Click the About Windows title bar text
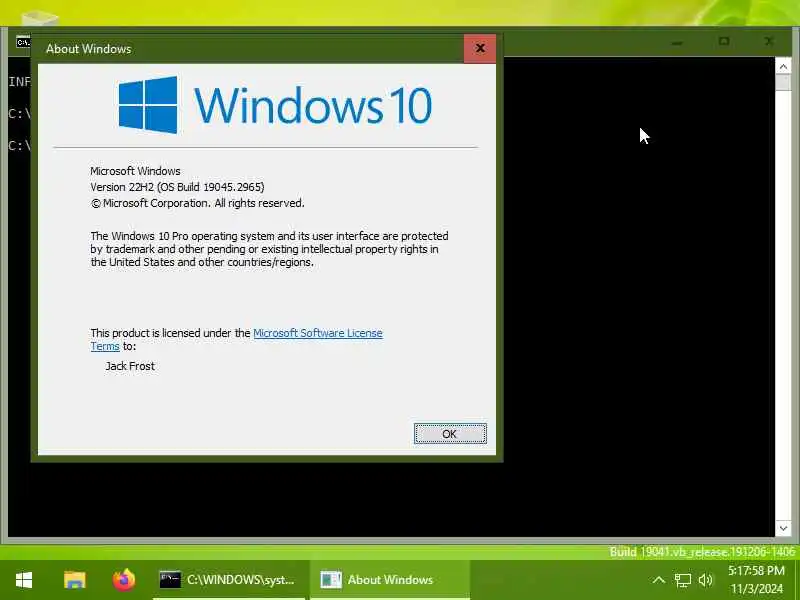 coord(89,49)
